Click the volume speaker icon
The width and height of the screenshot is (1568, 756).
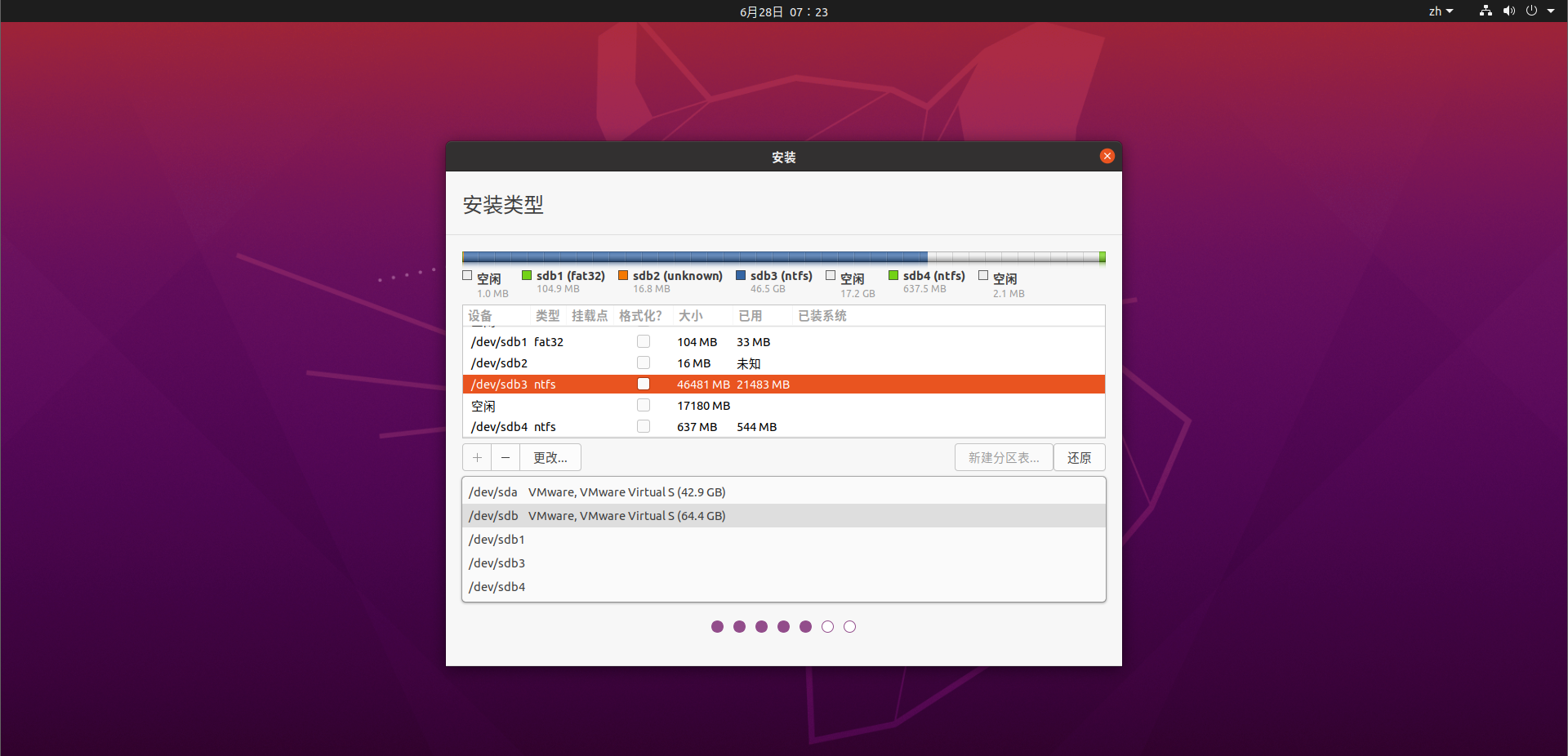tap(1508, 11)
